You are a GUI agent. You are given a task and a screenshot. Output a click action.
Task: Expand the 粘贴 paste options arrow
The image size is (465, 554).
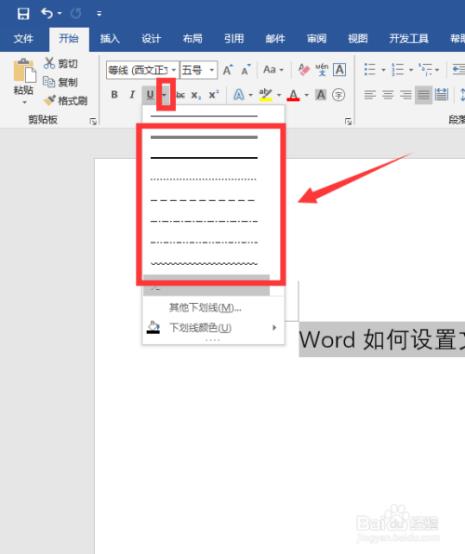(24, 102)
